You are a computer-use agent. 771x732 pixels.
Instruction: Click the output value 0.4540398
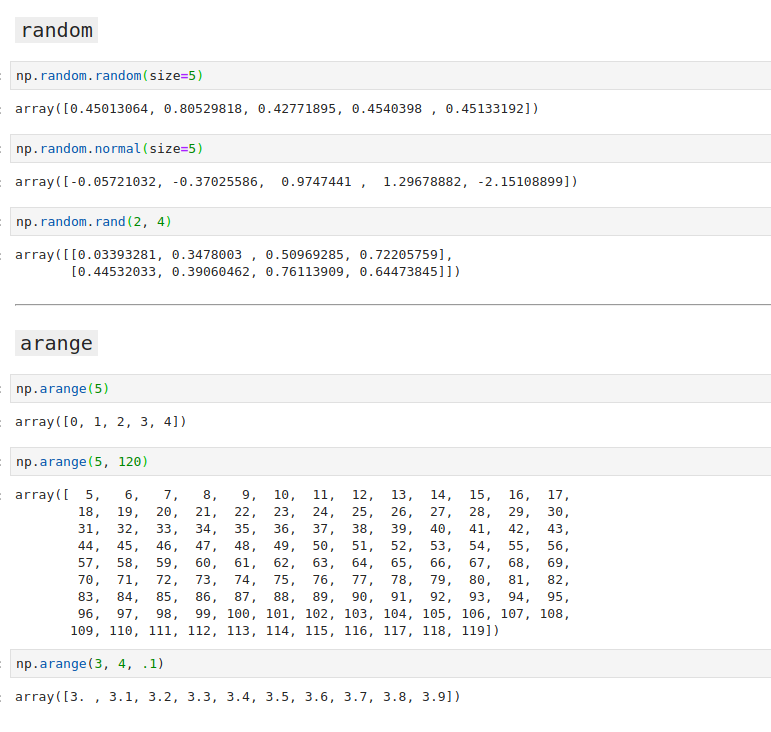click(x=386, y=109)
